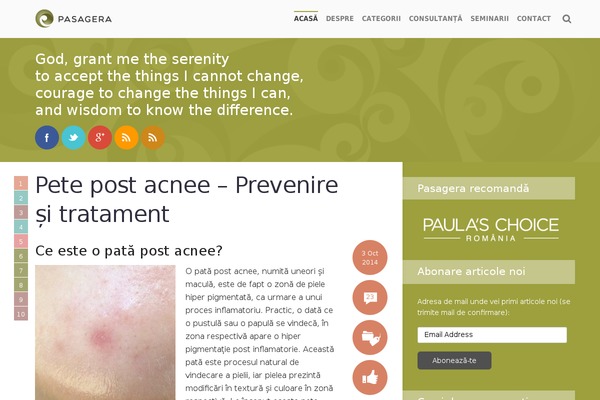Open the Facebook social icon

[47, 137]
